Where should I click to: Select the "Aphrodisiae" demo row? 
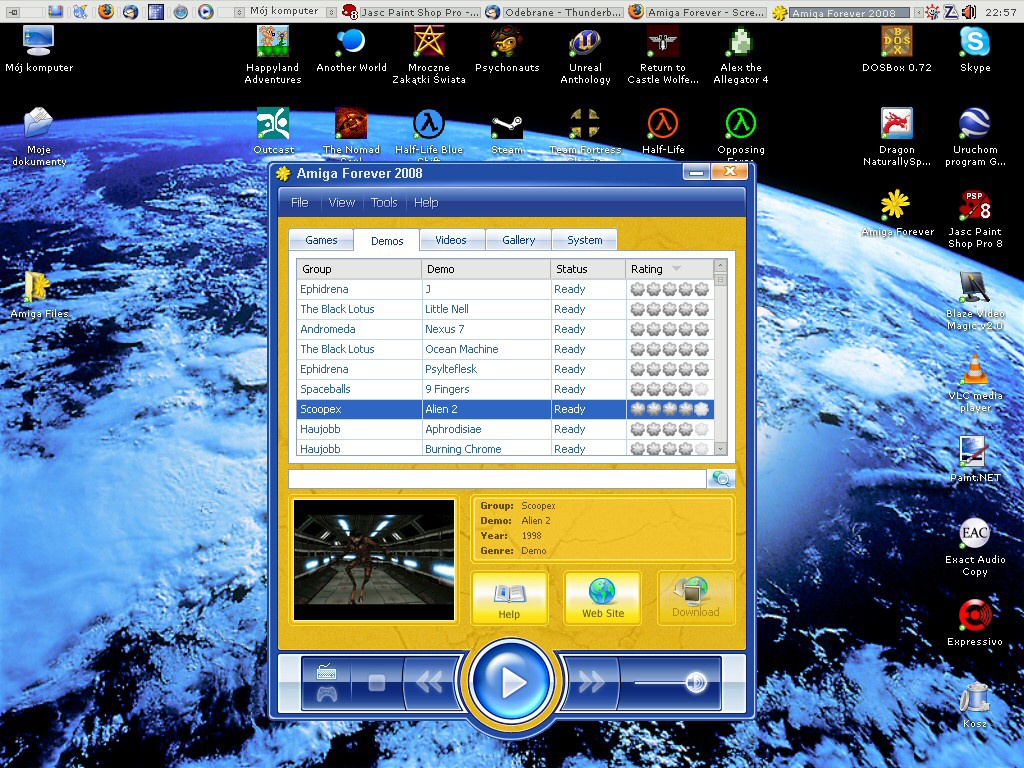pyautogui.click(x=505, y=429)
